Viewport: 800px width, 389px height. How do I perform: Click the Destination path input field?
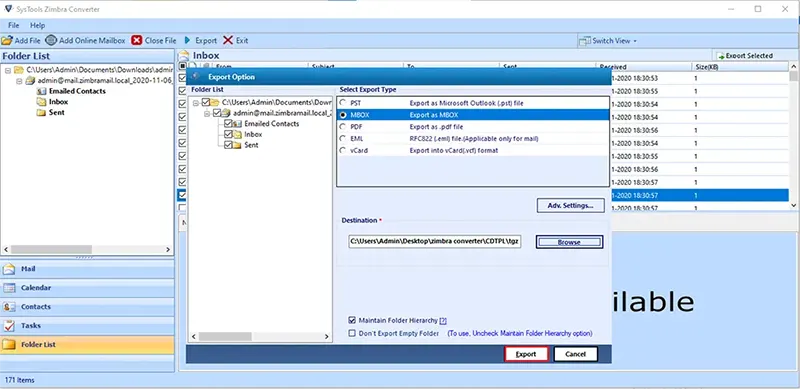click(435, 242)
